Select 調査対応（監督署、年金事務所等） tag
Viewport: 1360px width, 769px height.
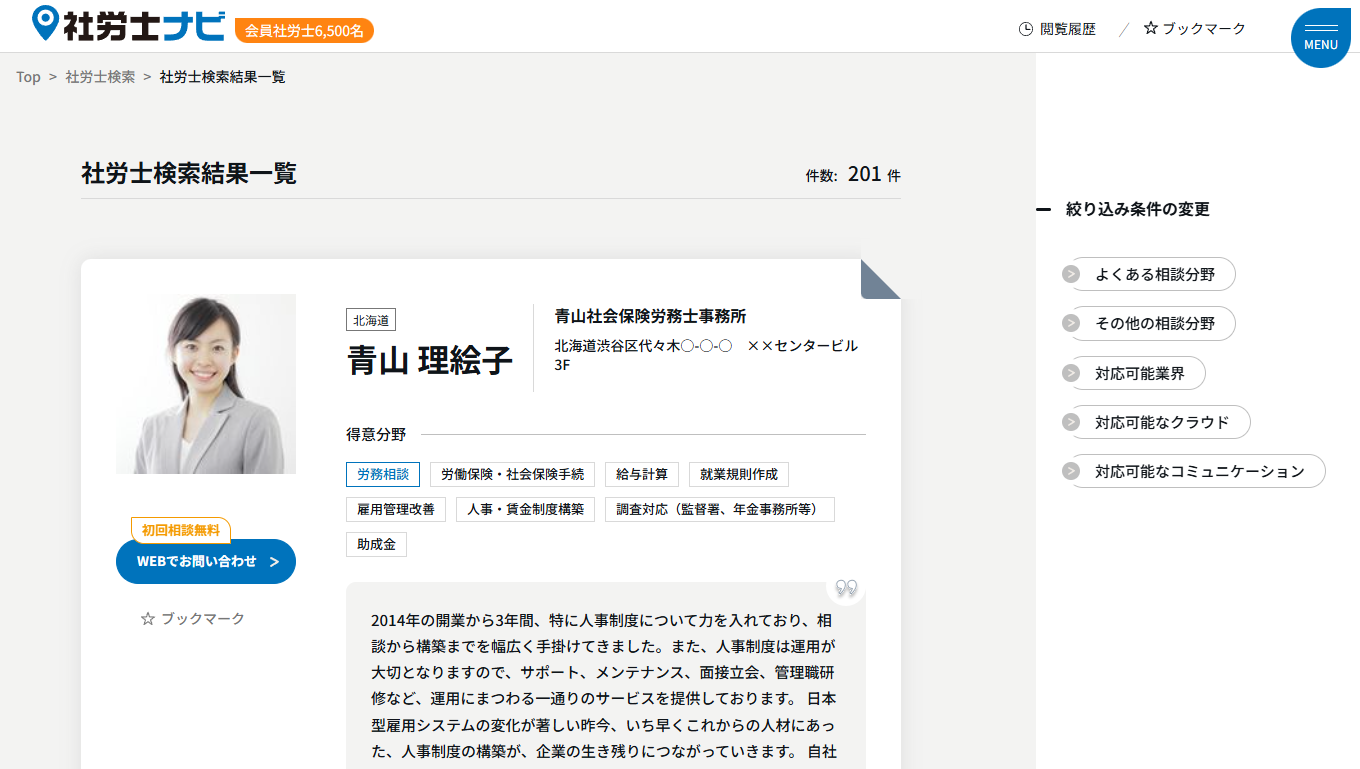tap(720, 509)
